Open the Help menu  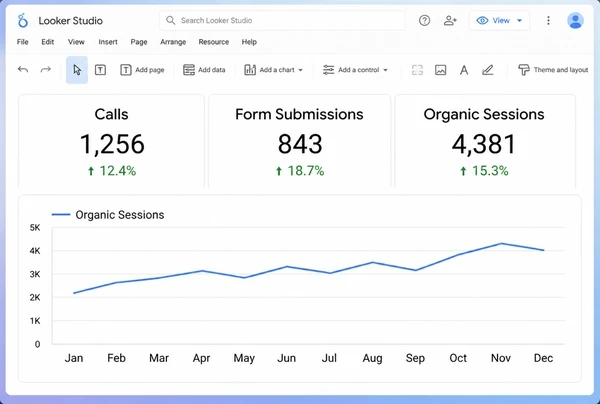coord(249,42)
